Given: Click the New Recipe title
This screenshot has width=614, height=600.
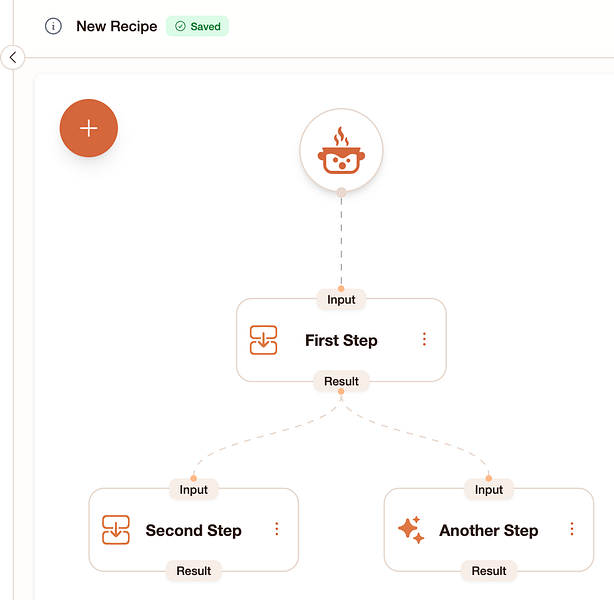Looking at the screenshot, I should pyautogui.click(x=117, y=26).
